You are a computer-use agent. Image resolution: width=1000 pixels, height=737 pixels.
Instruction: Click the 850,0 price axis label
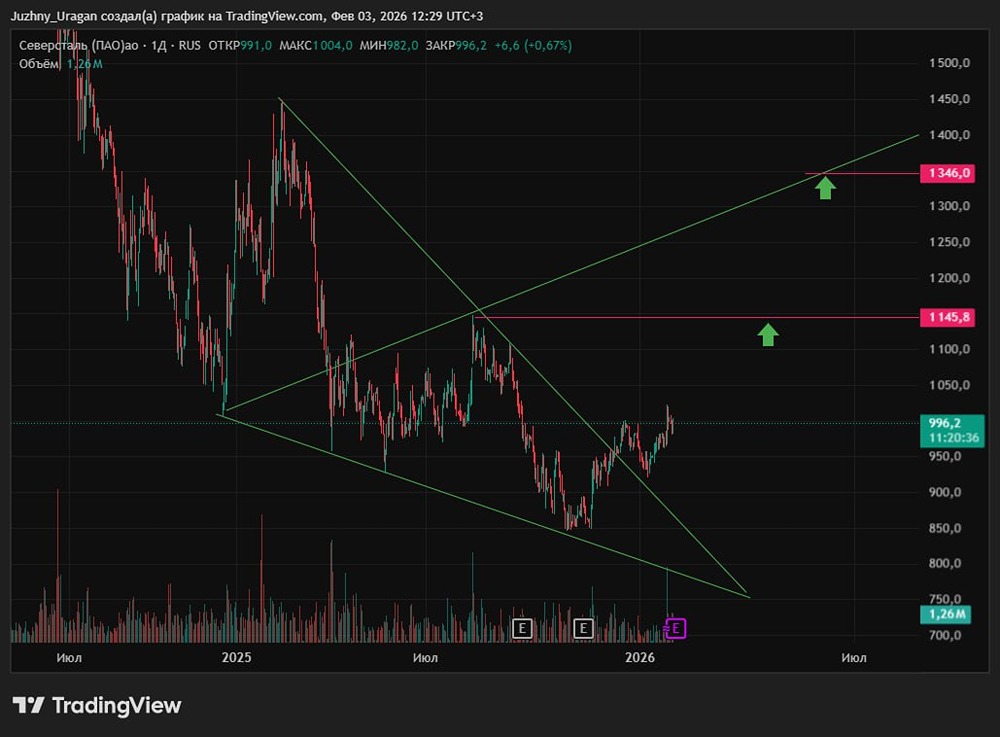945,528
